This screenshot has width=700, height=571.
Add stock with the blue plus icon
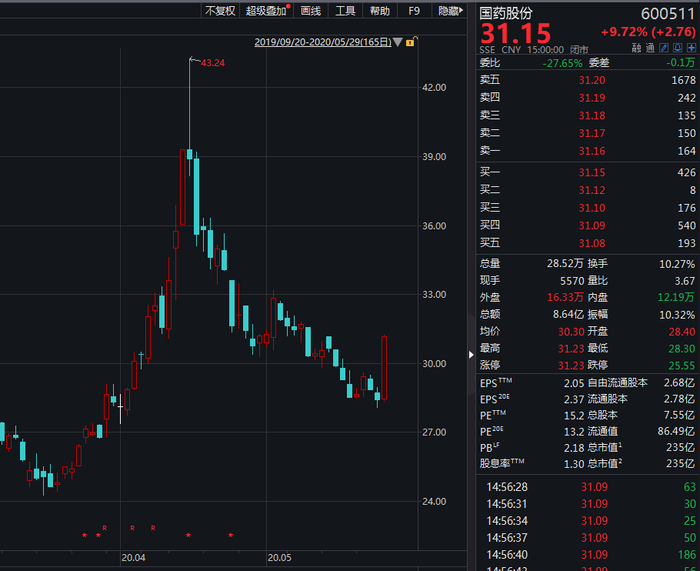point(692,48)
